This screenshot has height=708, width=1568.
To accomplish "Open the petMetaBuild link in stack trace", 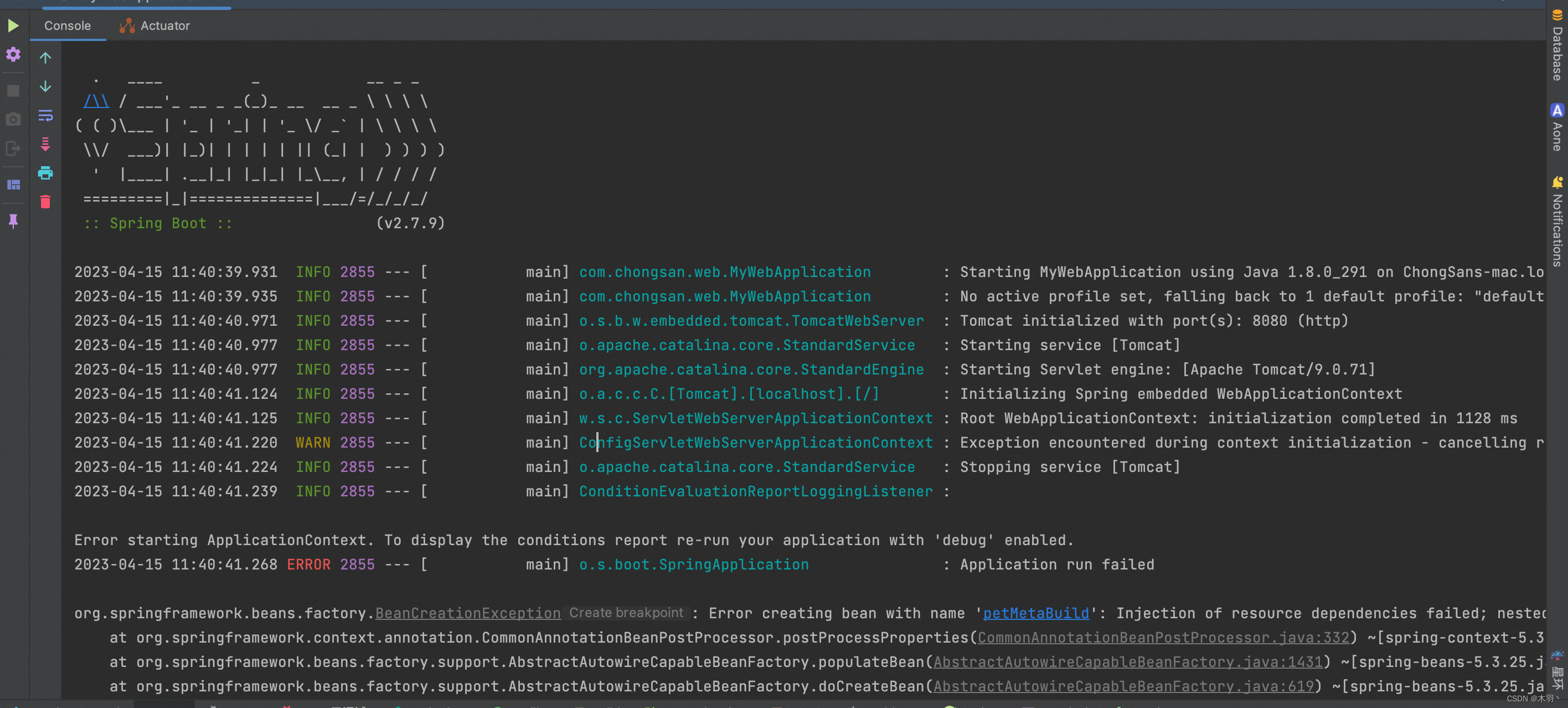I will click(x=1035, y=613).
